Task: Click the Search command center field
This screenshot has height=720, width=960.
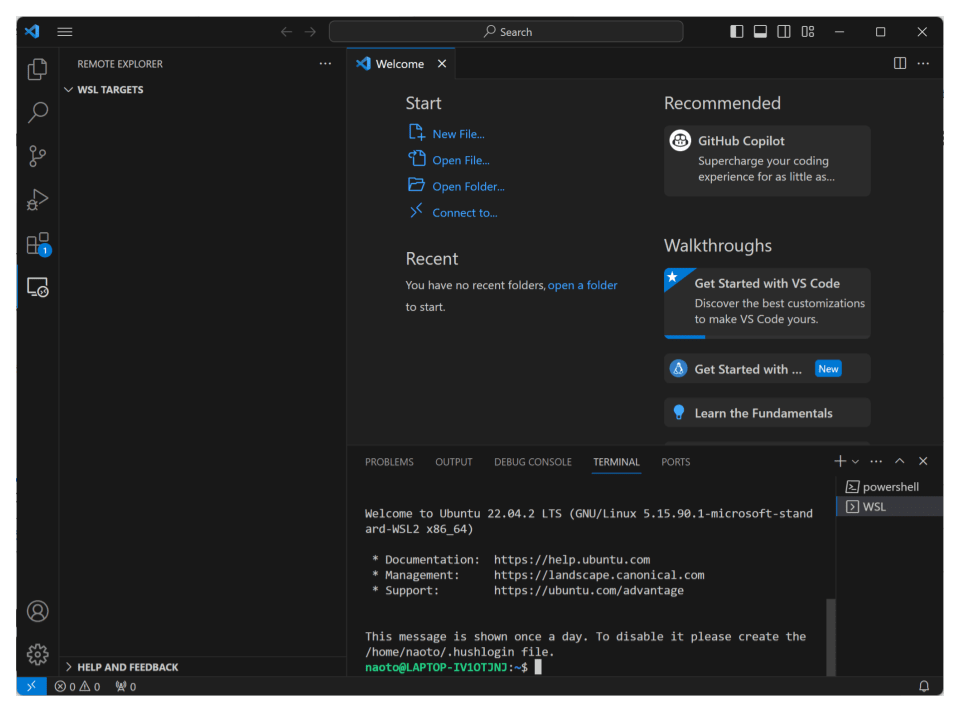Action: click(506, 32)
